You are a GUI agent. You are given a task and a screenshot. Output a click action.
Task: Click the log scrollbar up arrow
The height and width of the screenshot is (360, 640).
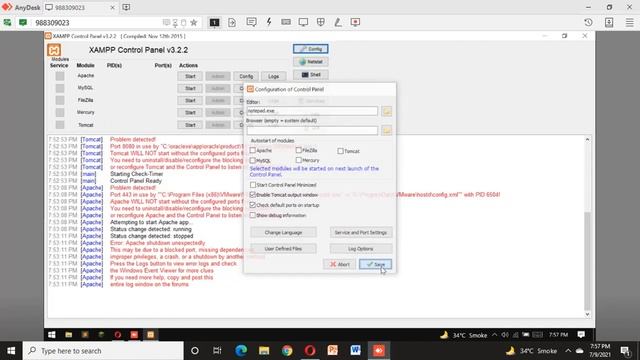[x=587, y=140]
